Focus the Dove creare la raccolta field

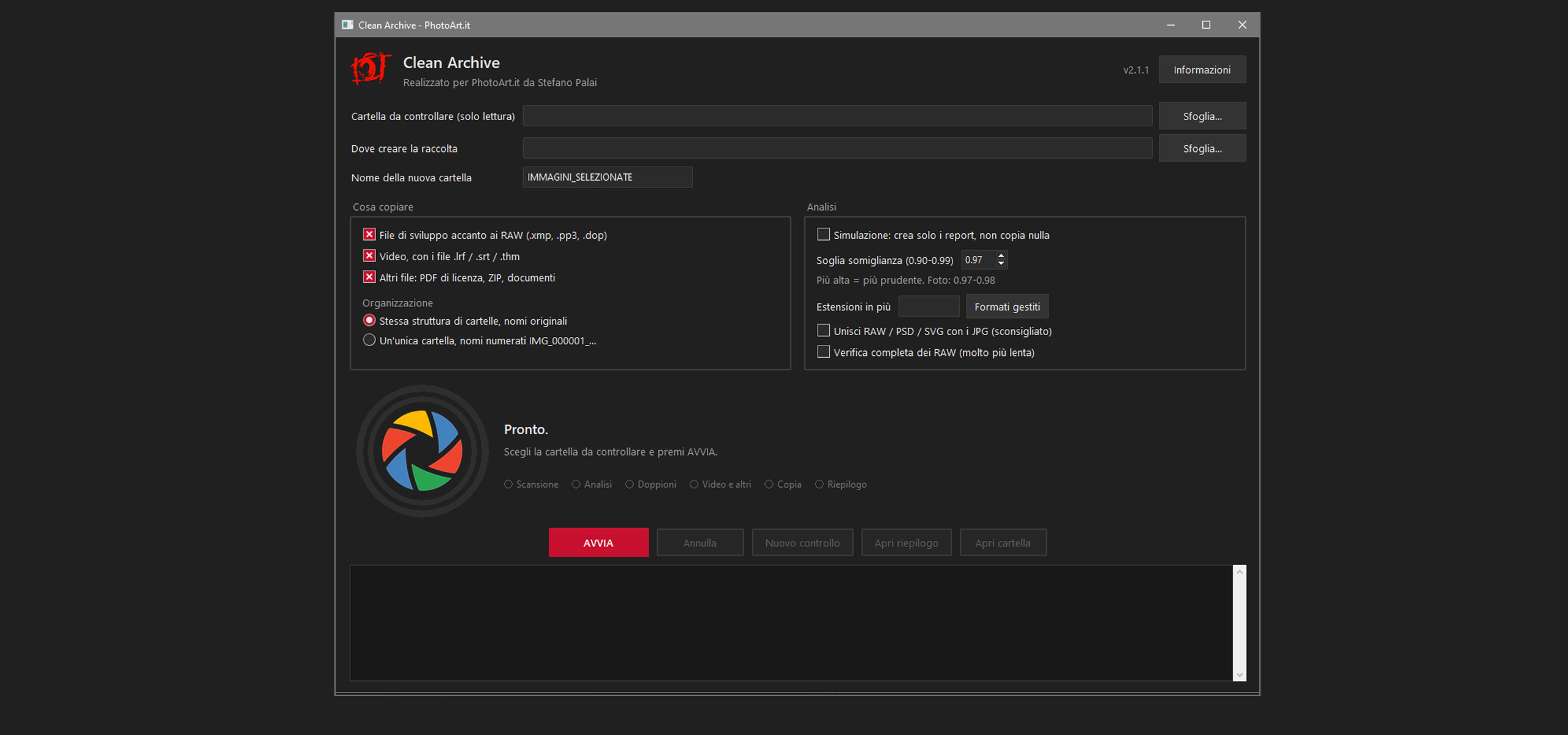(x=837, y=148)
